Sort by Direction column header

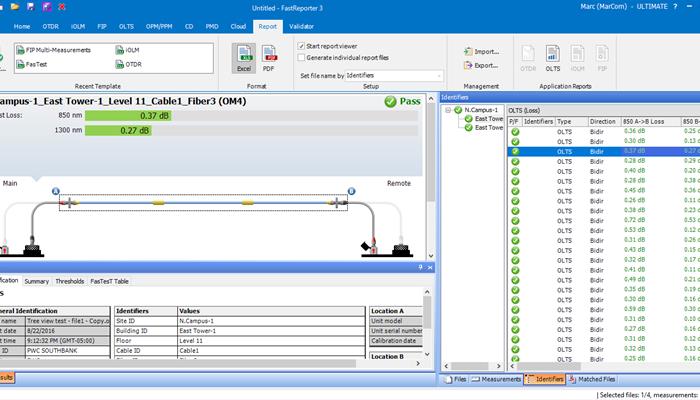click(x=602, y=121)
